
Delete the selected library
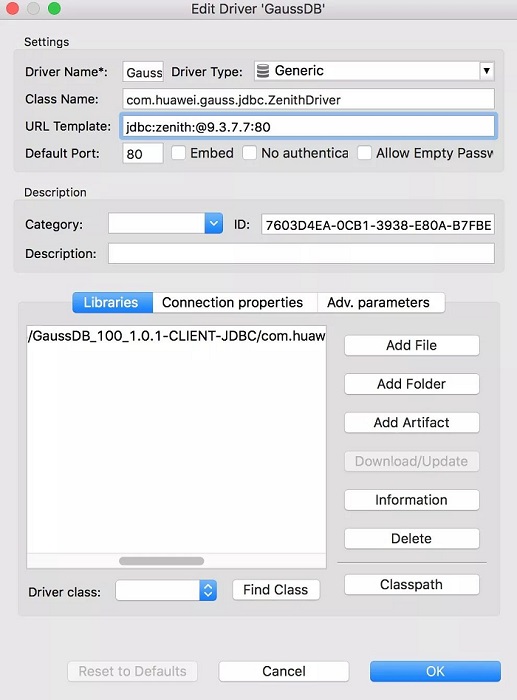412,538
